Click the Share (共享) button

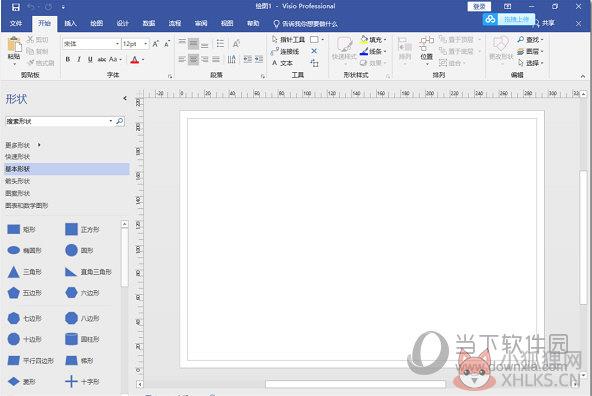tap(544, 23)
